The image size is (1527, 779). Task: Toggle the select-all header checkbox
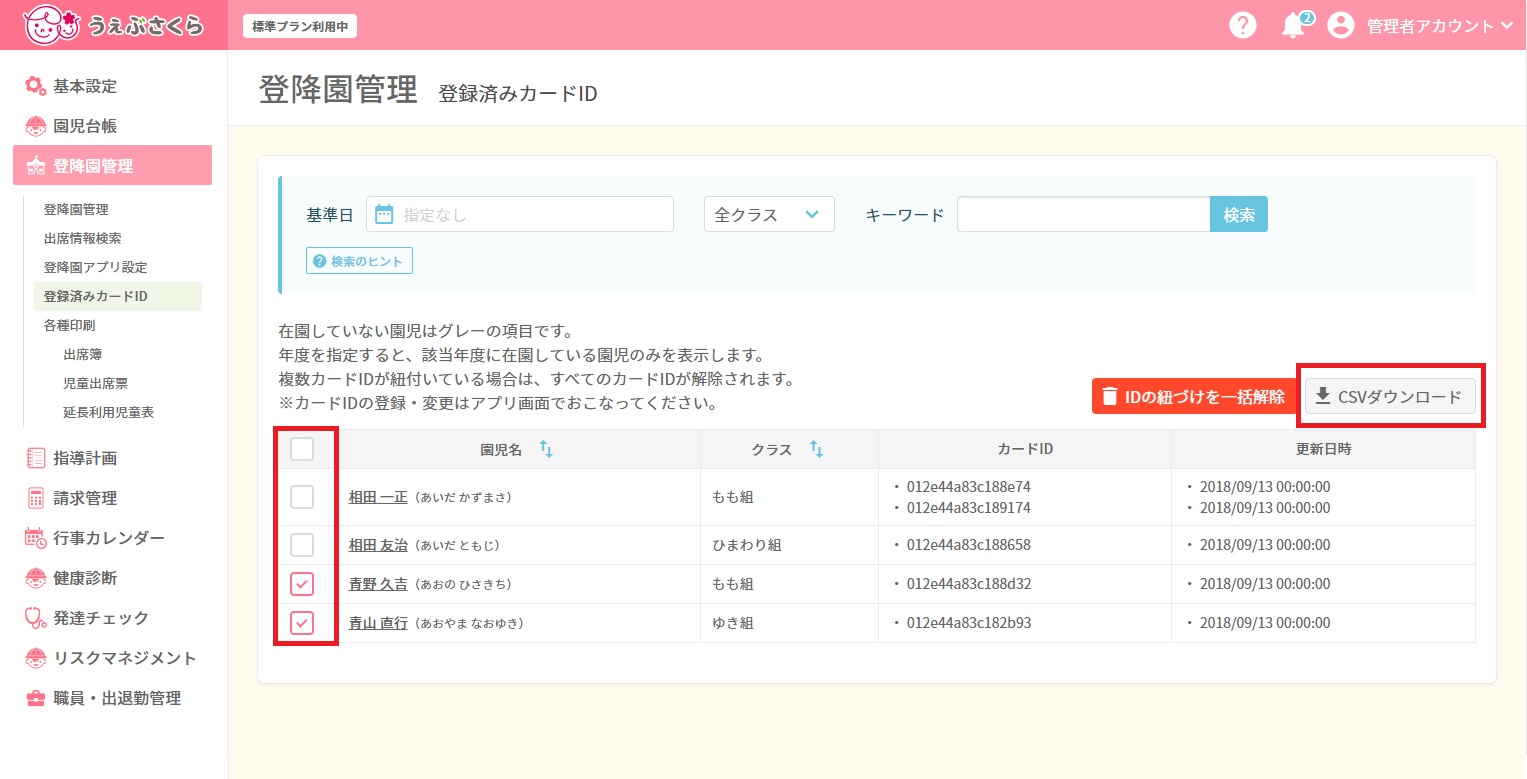click(x=302, y=449)
